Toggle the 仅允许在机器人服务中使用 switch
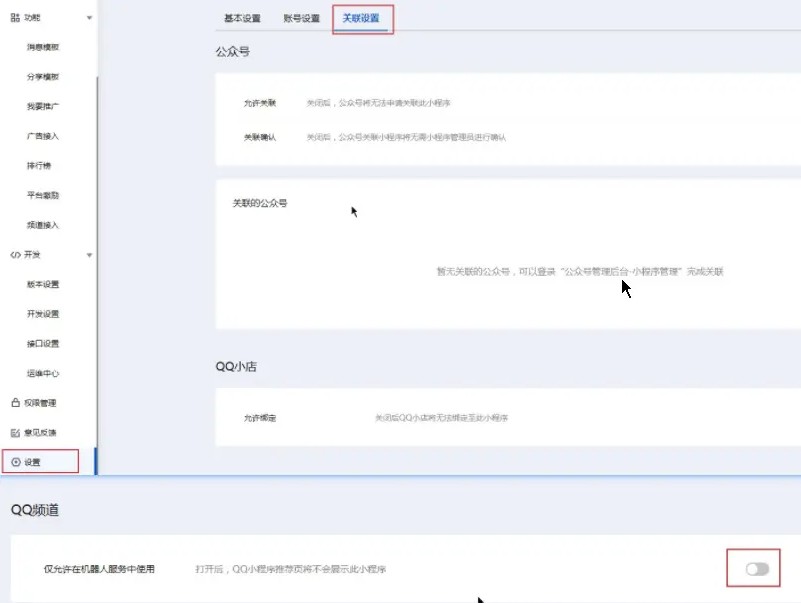The width and height of the screenshot is (801, 603). (x=757, y=569)
